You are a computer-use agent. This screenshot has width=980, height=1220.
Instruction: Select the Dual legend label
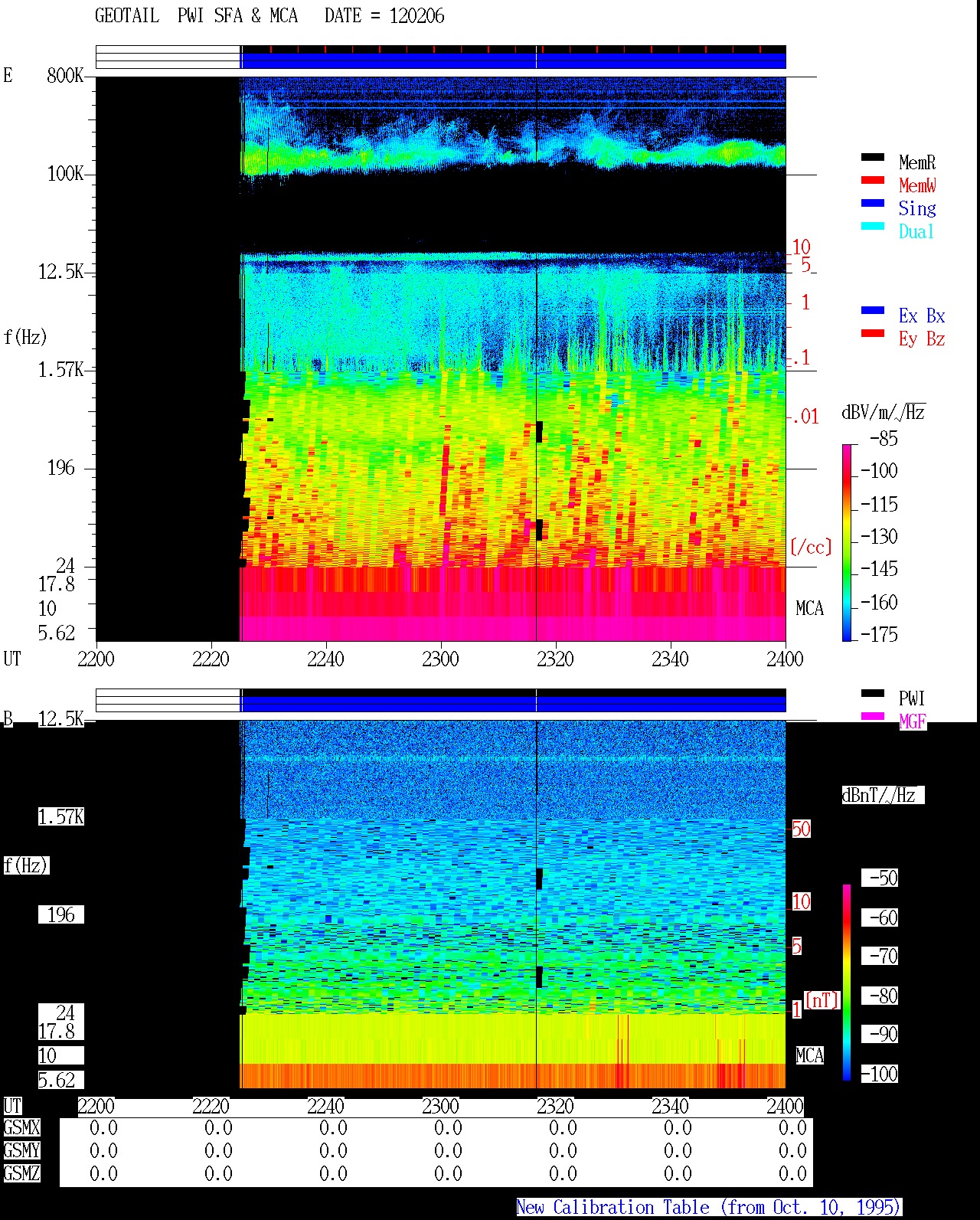pyautogui.click(x=917, y=231)
